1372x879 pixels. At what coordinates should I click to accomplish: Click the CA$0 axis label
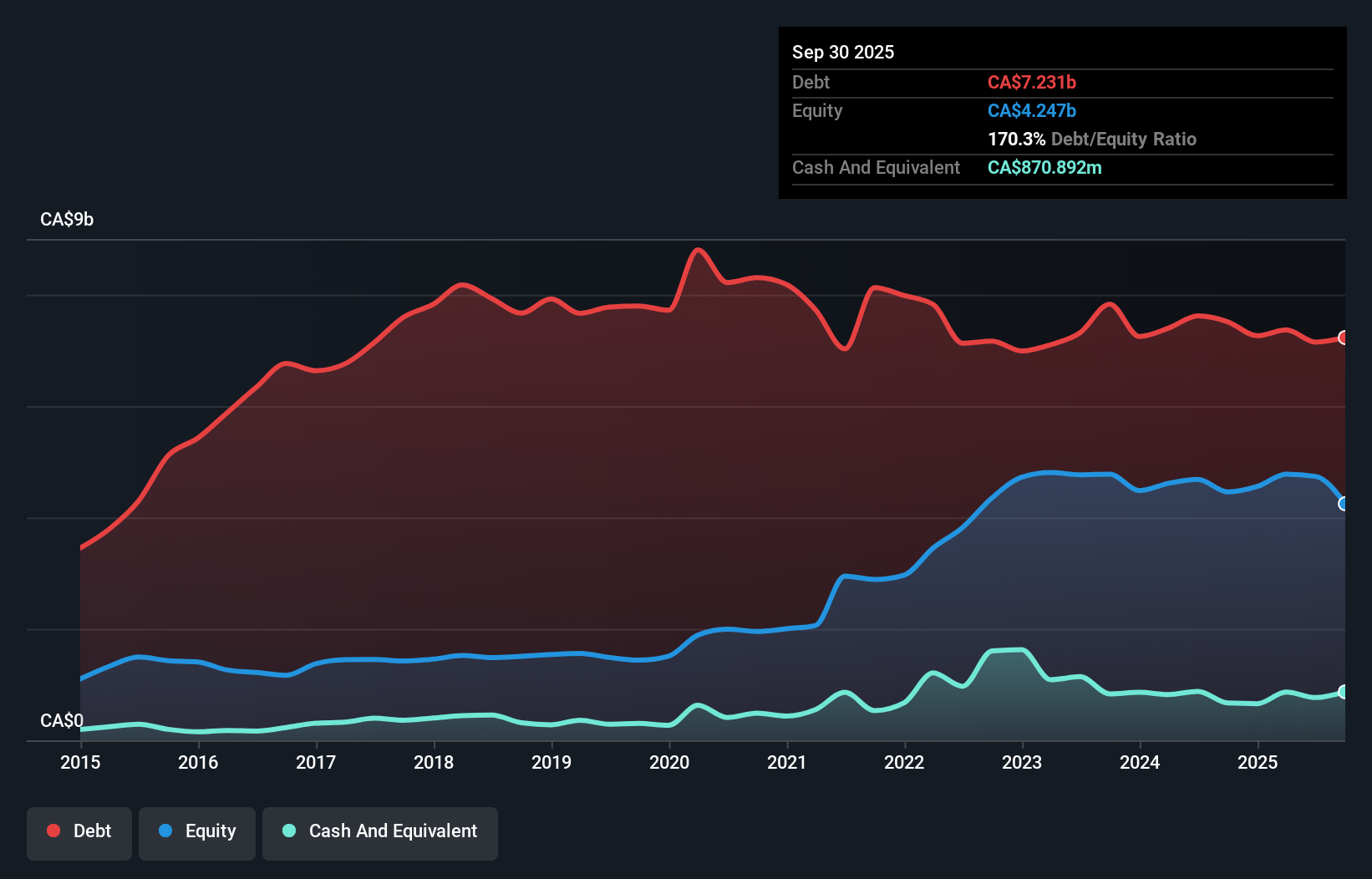tap(62, 720)
